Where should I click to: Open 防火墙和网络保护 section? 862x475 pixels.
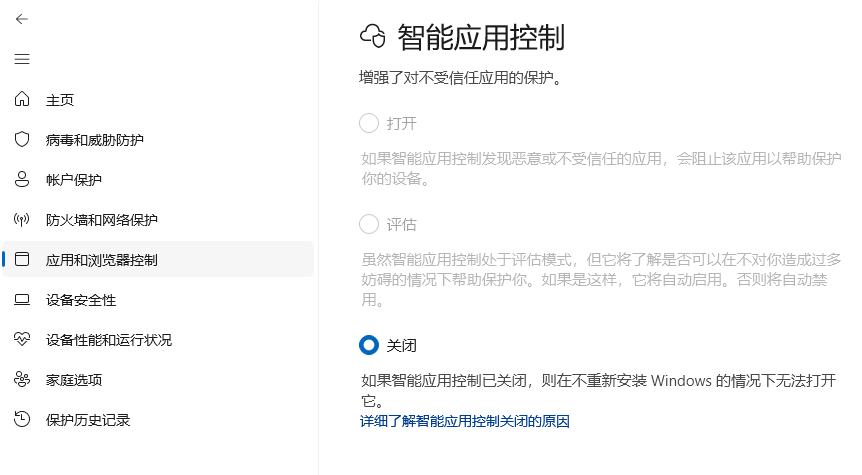[x=101, y=220]
